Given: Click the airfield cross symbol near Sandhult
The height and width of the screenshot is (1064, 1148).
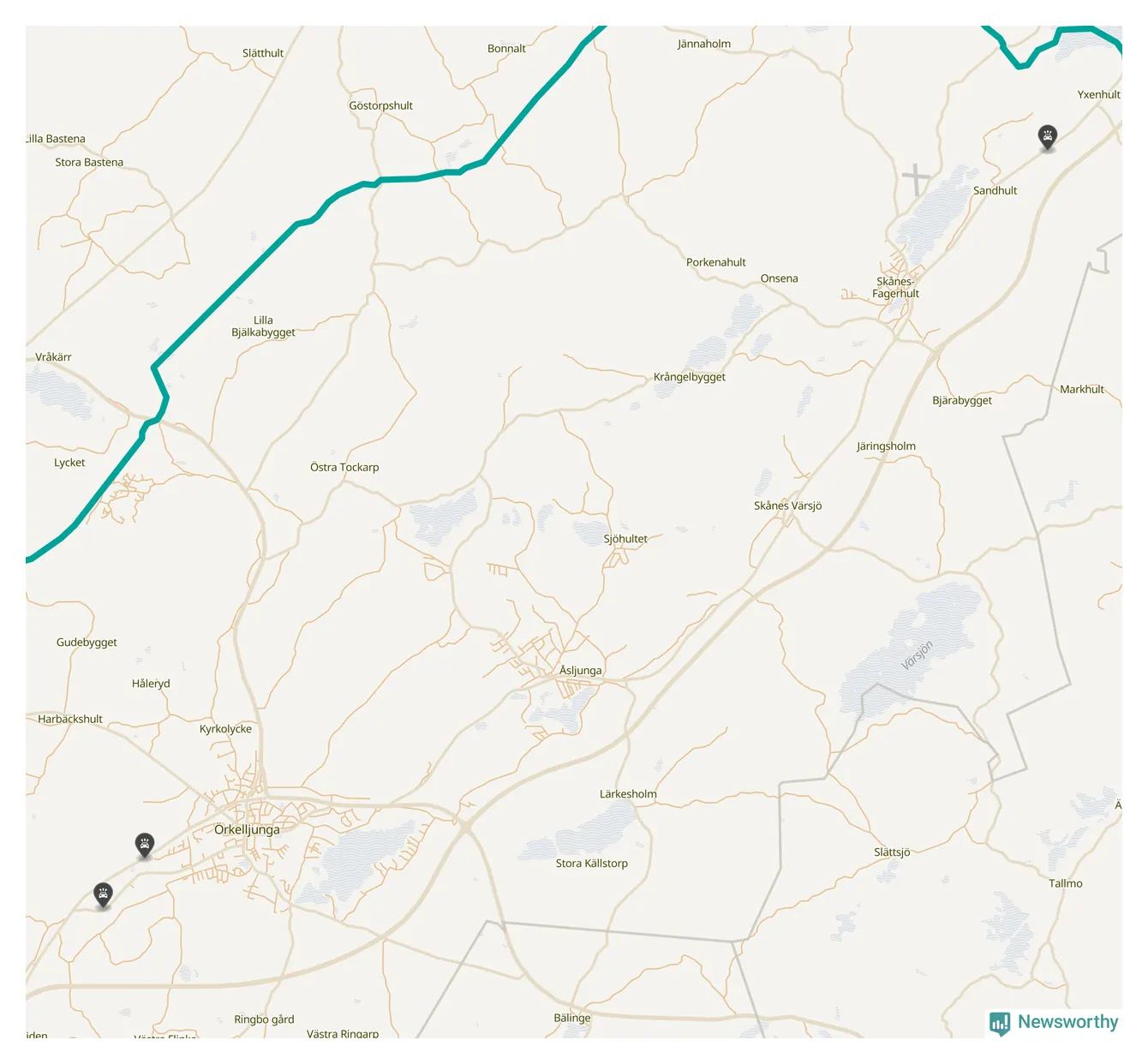Looking at the screenshot, I should (916, 179).
